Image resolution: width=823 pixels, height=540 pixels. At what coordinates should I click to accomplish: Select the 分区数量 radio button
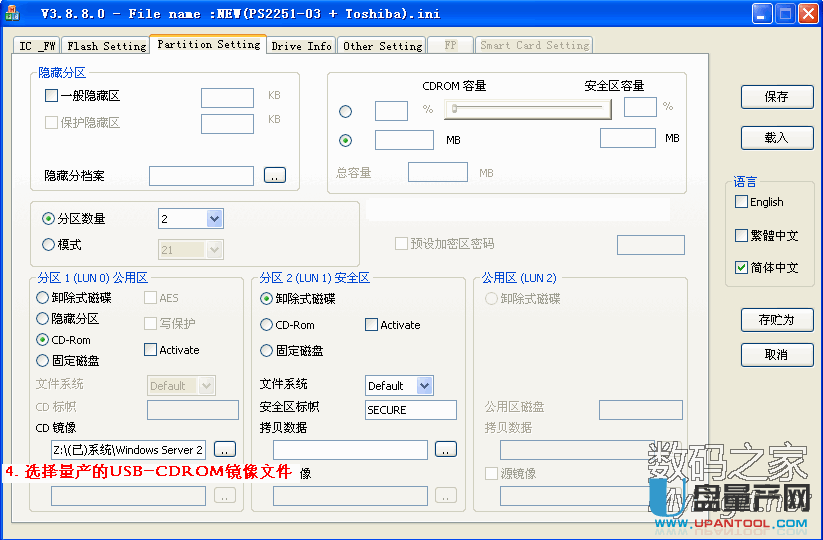[x=48, y=218]
